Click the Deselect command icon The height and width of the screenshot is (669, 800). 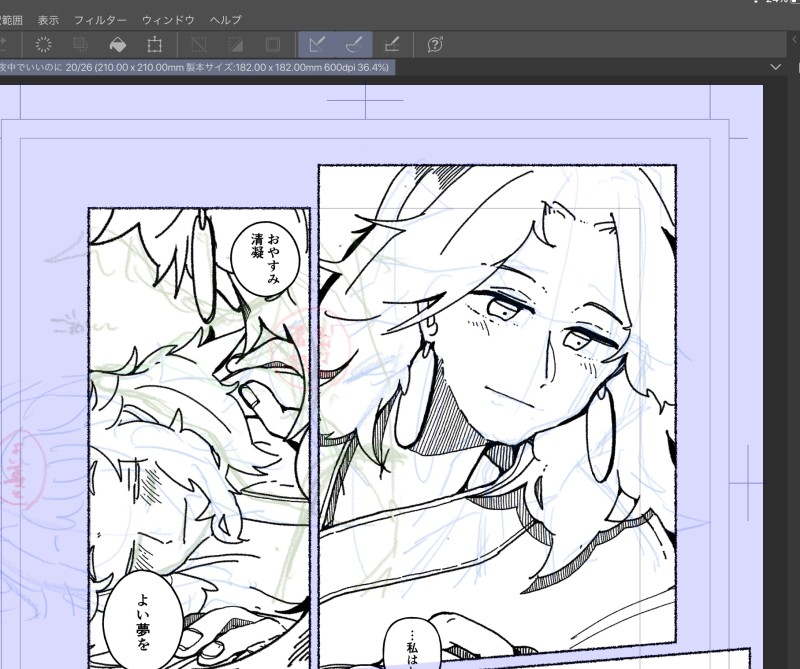[x=199, y=45]
